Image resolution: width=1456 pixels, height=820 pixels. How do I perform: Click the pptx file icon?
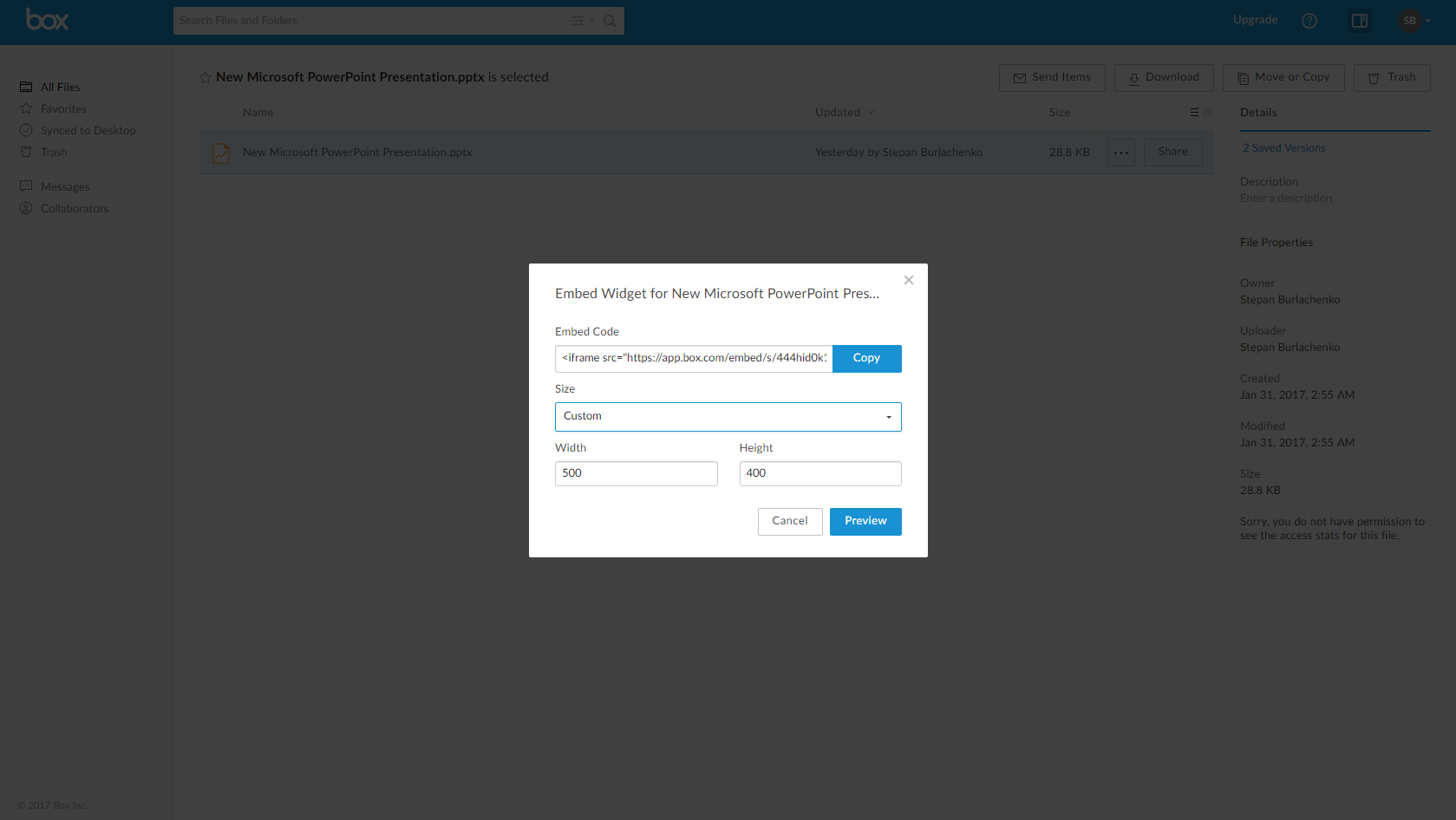(x=221, y=153)
